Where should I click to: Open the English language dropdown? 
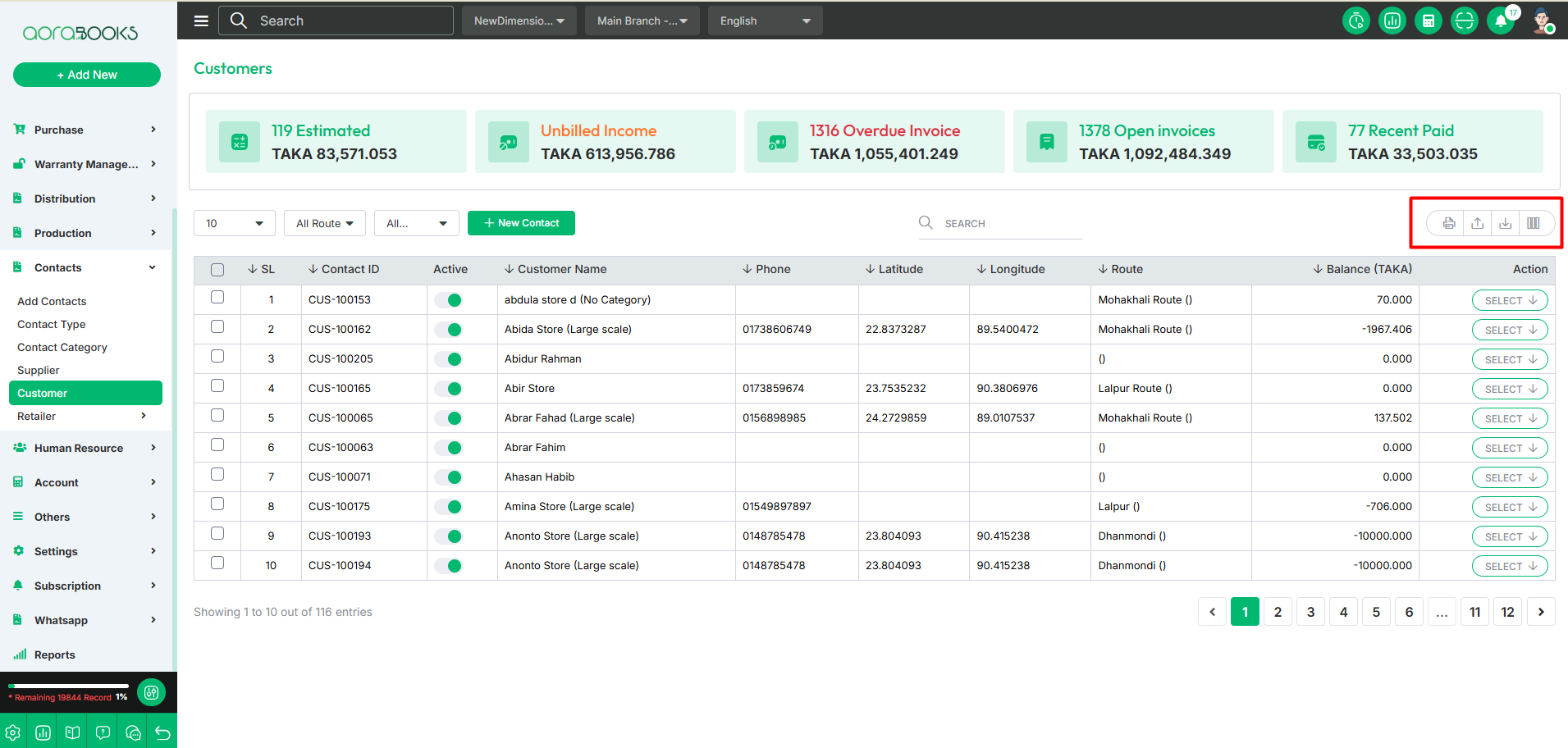click(765, 21)
